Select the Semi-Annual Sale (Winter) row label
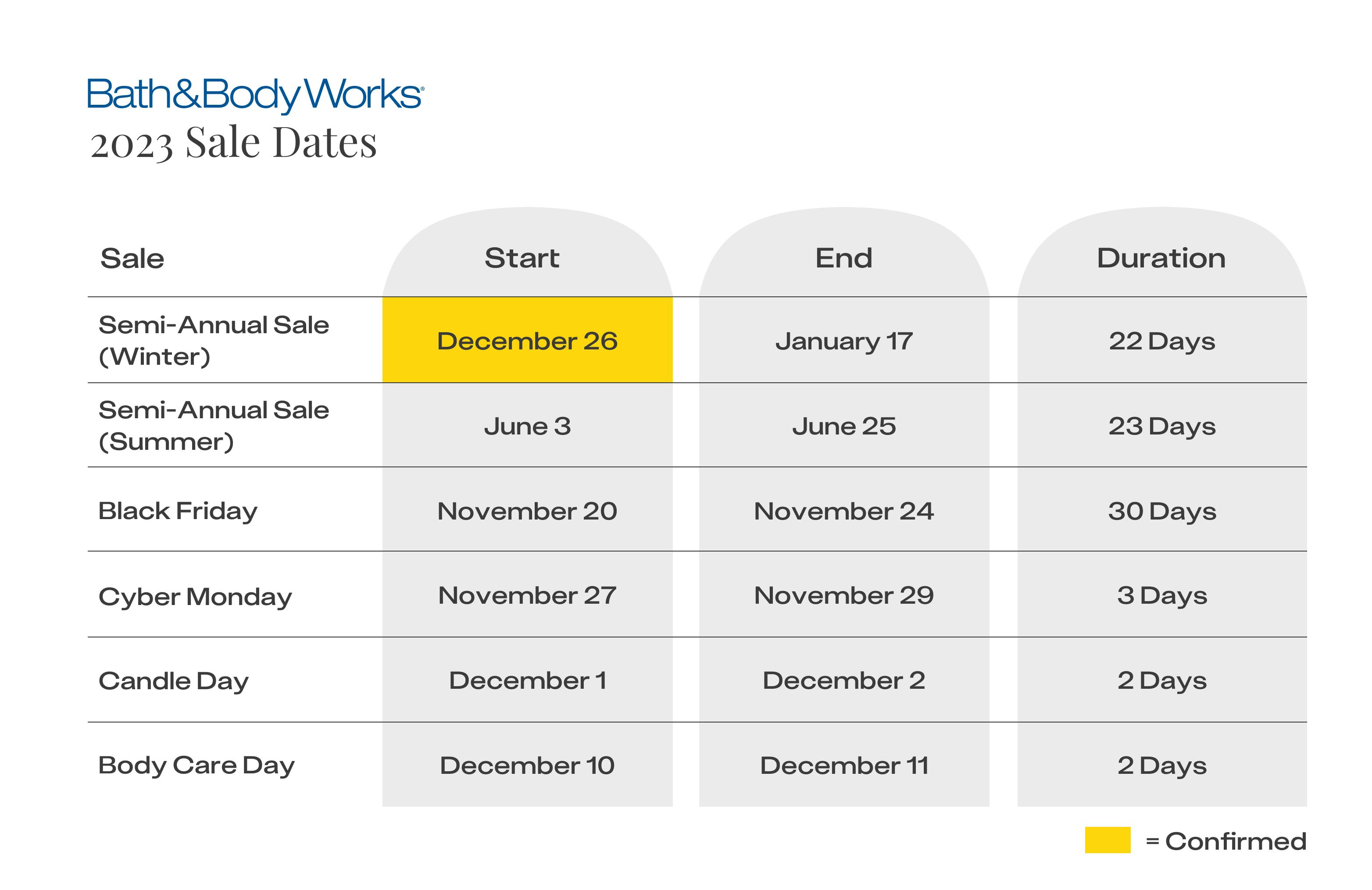Image resolution: width=1372 pixels, height=890 pixels. click(213, 341)
